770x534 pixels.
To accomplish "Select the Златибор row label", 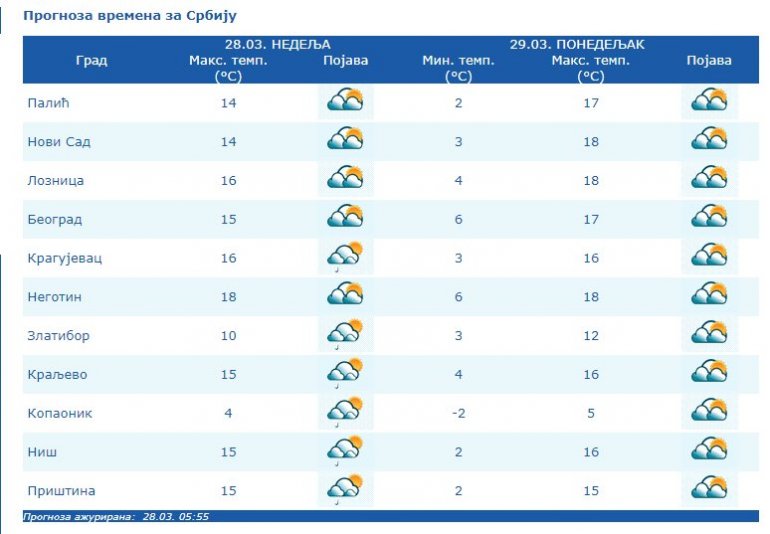I will [x=58, y=336].
